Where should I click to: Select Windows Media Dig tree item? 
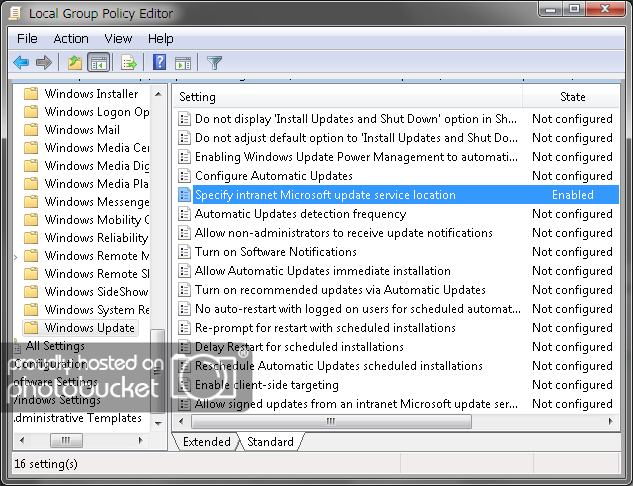[97, 165]
